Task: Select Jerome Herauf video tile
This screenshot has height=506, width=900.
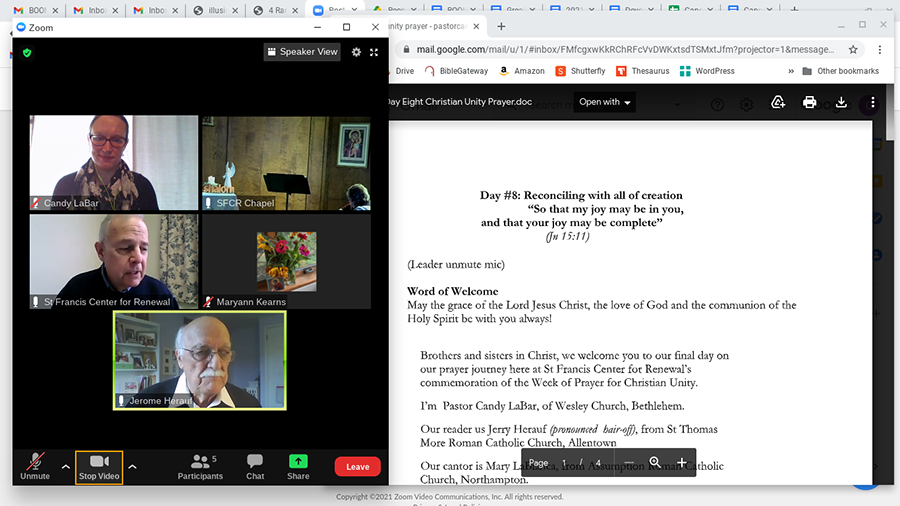Action: coord(200,360)
